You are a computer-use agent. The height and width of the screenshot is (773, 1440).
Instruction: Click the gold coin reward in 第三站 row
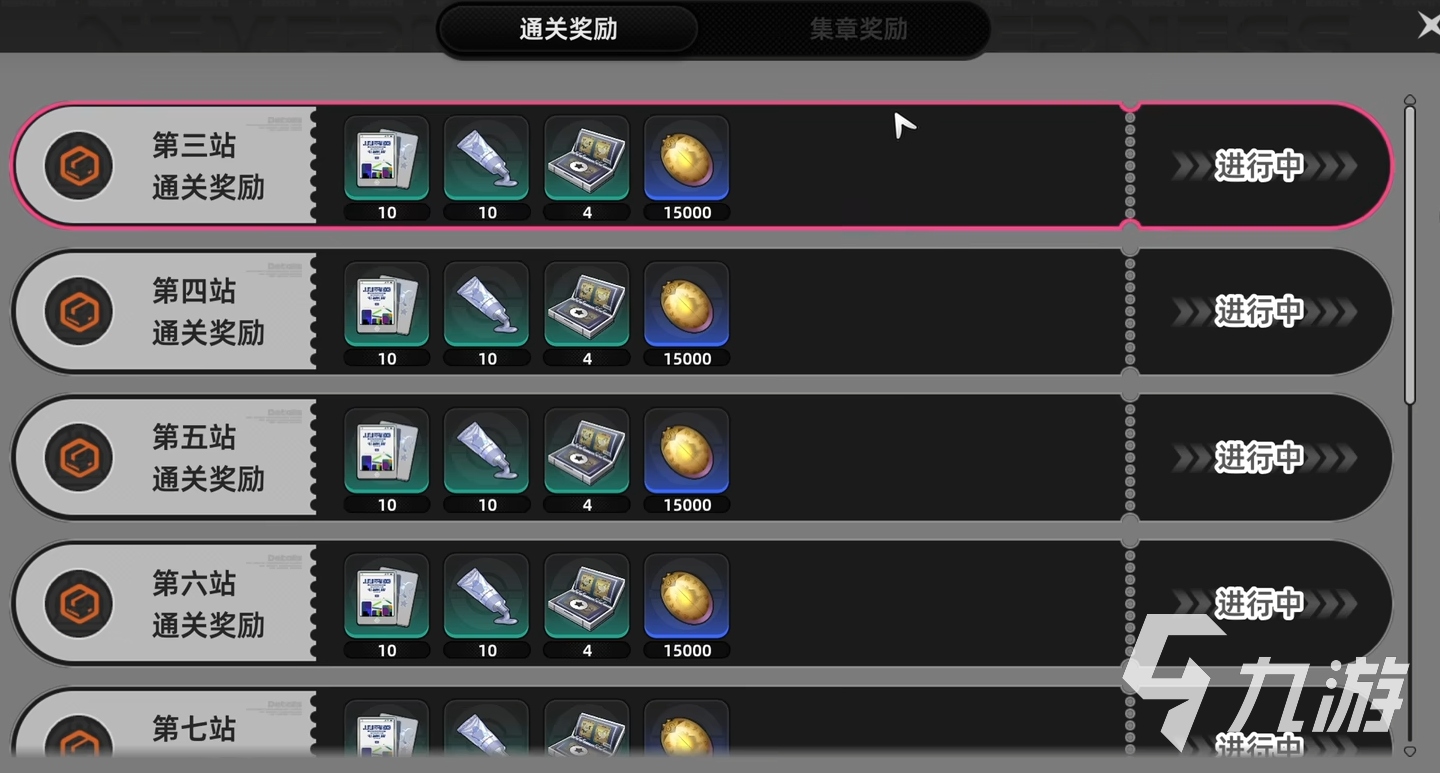[x=687, y=159]
